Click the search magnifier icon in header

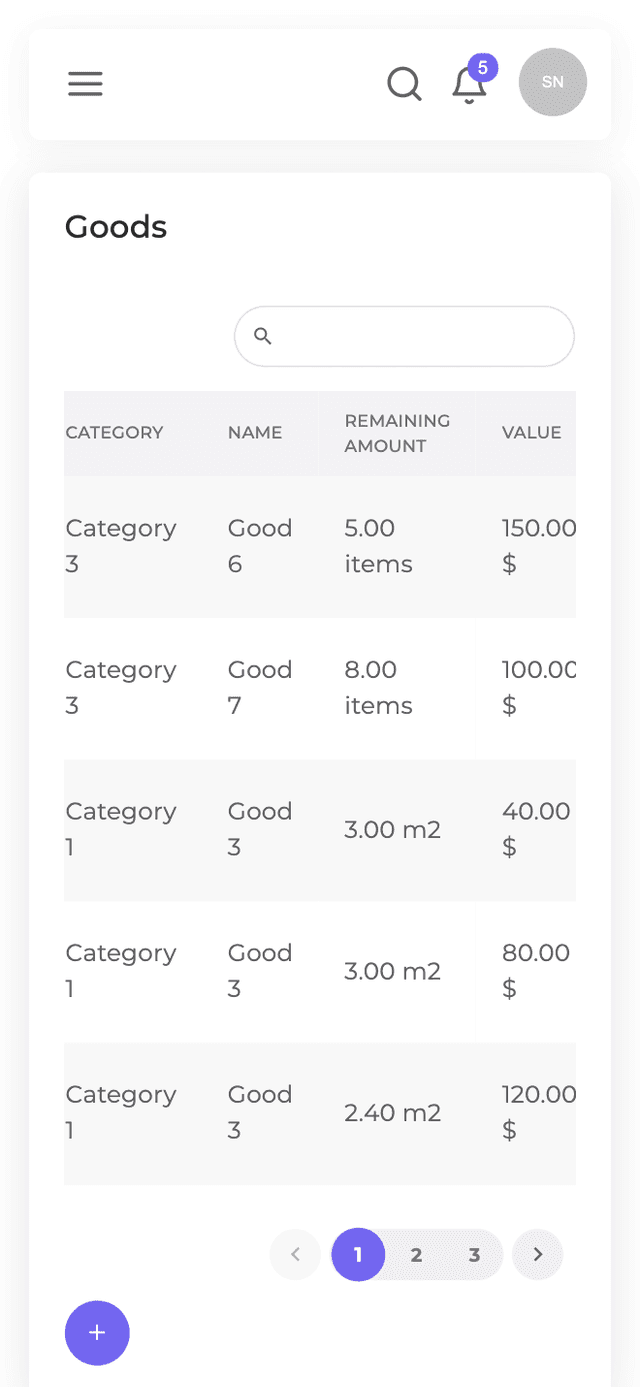click(x=404, y=84)
